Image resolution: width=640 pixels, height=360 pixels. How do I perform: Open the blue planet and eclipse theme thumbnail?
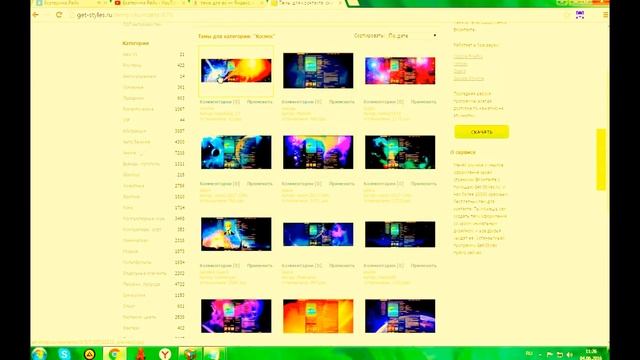236,152
